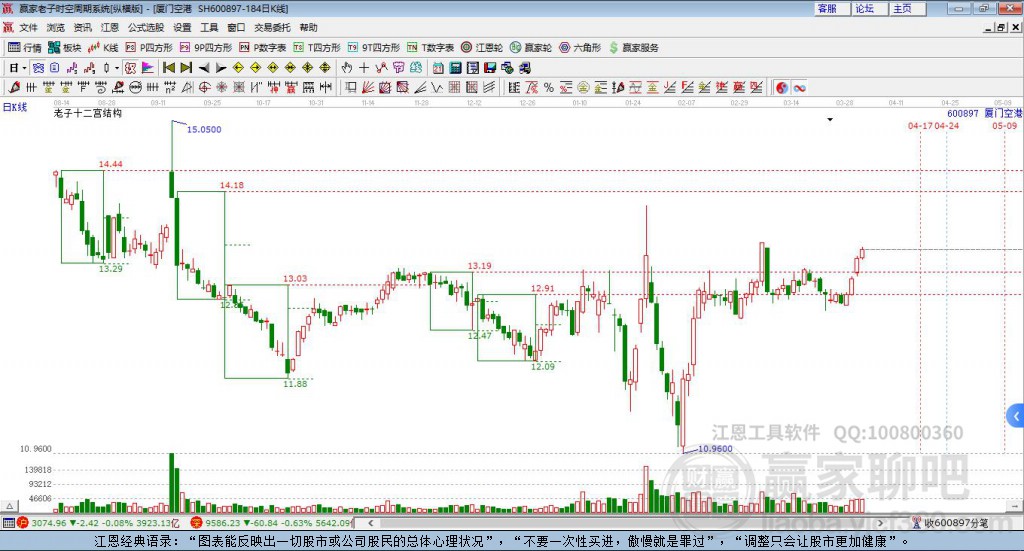Toggle the infinity loop indicator button

point(799,87)
